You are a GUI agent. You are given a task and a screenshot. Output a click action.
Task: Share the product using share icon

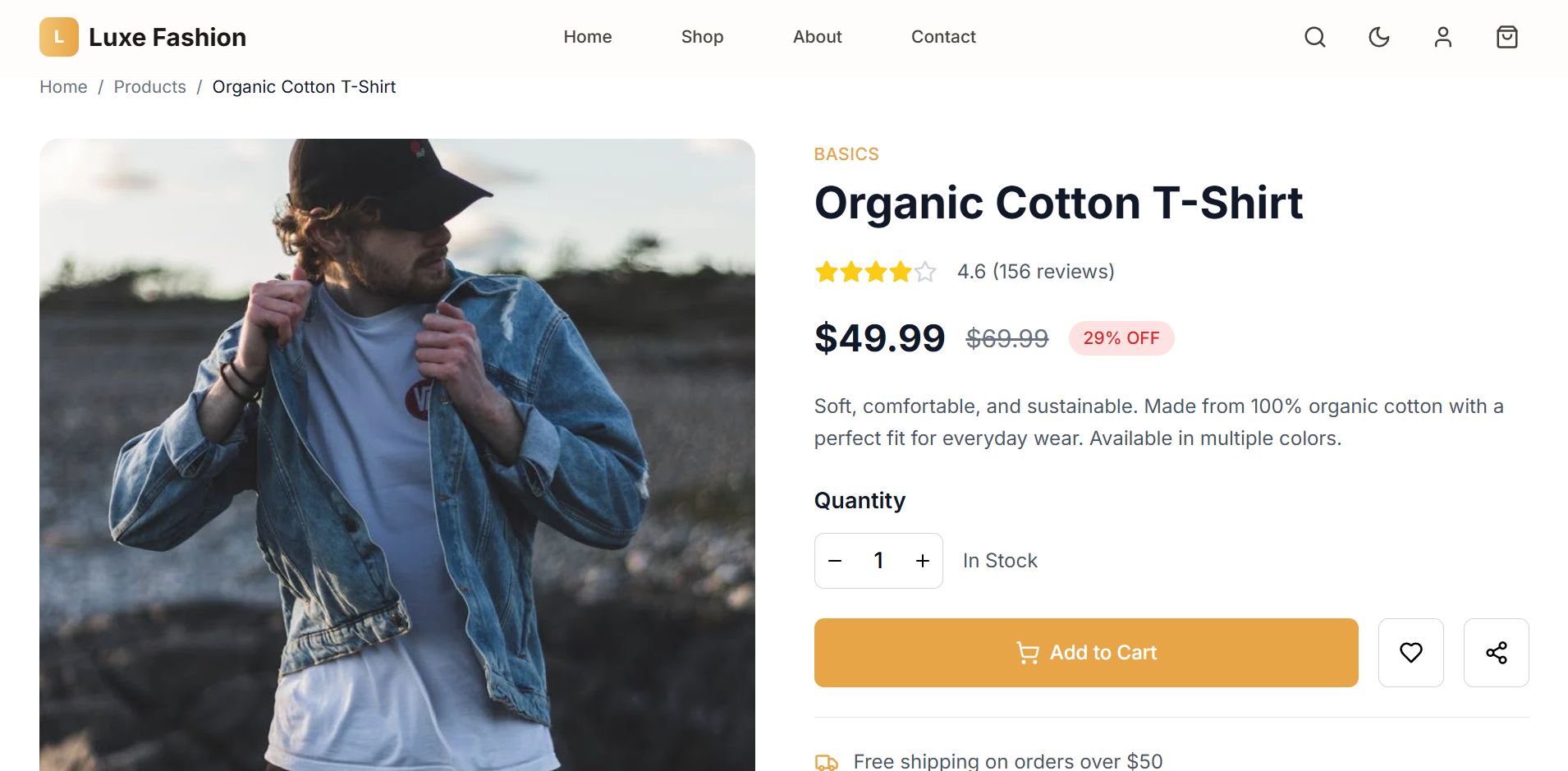(x=1497, y=653)
